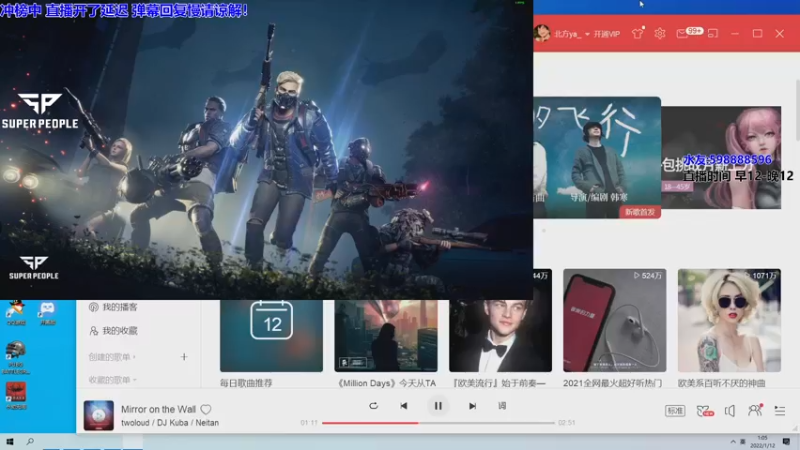The width and height of the screenshot is (800, 450).
Task: Click the Super People logo in the game window
Action: click(40, 111)
